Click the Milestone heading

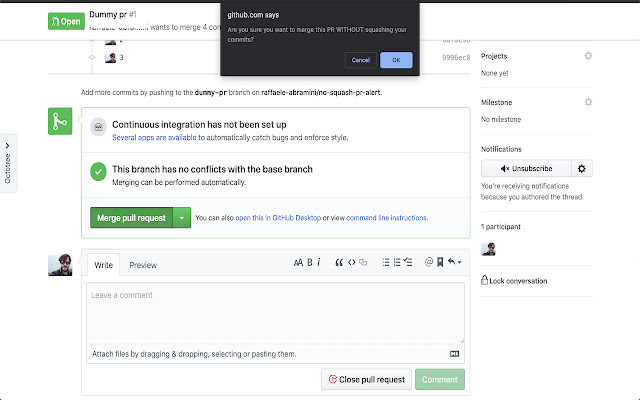pyautogui.click(x=496, y=102)
